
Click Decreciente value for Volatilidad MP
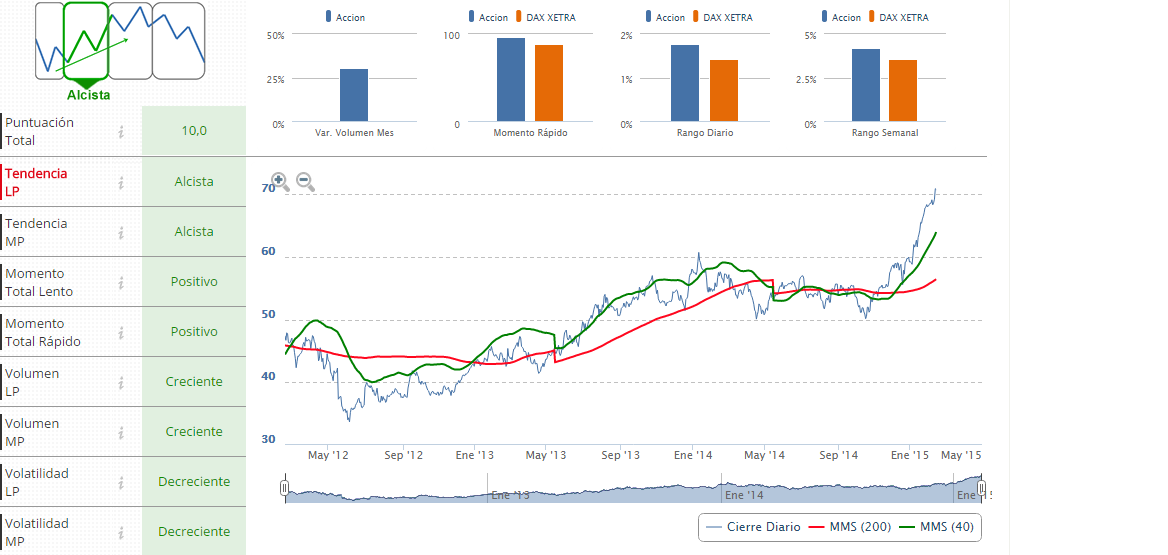pos(194,531)
